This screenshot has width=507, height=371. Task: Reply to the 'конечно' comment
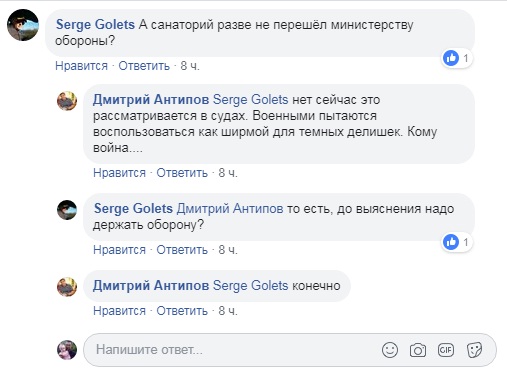[x=182, y=311]
